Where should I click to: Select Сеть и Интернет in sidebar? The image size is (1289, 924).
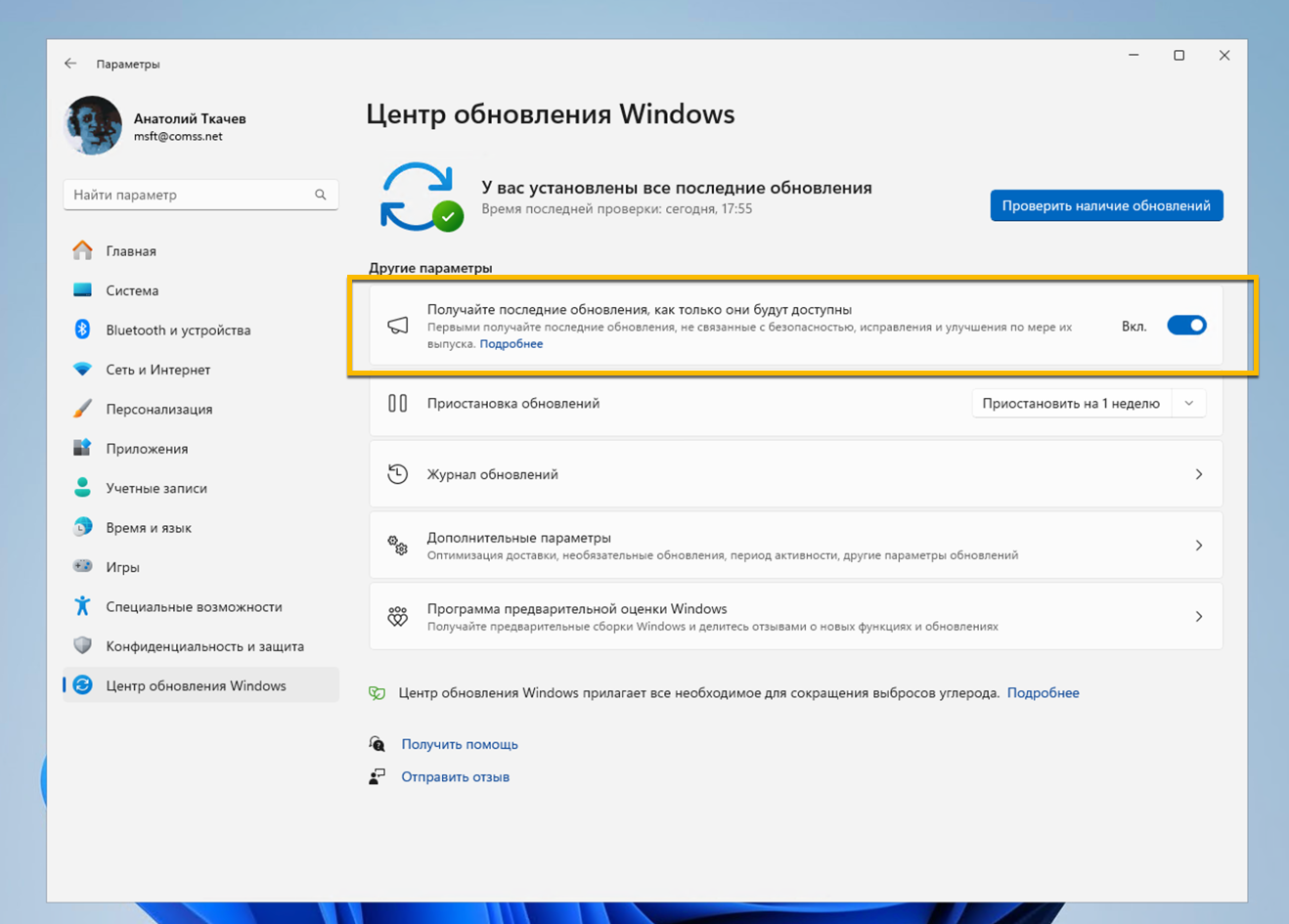click(200, 370)
